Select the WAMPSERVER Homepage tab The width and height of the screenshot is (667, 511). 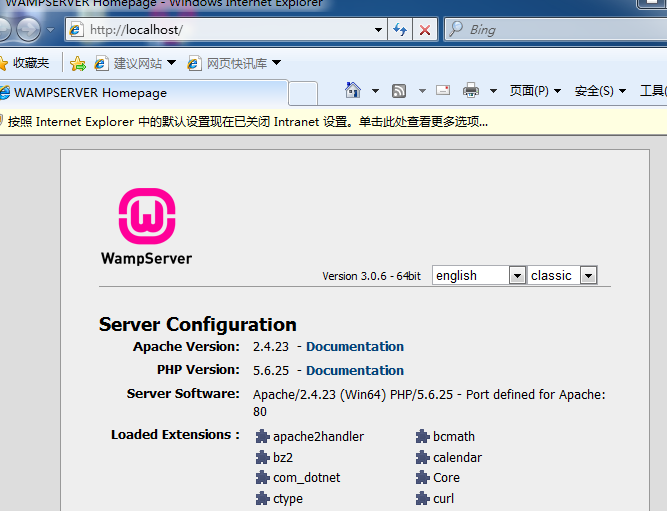pyautogui.click(x=144, y=93)
